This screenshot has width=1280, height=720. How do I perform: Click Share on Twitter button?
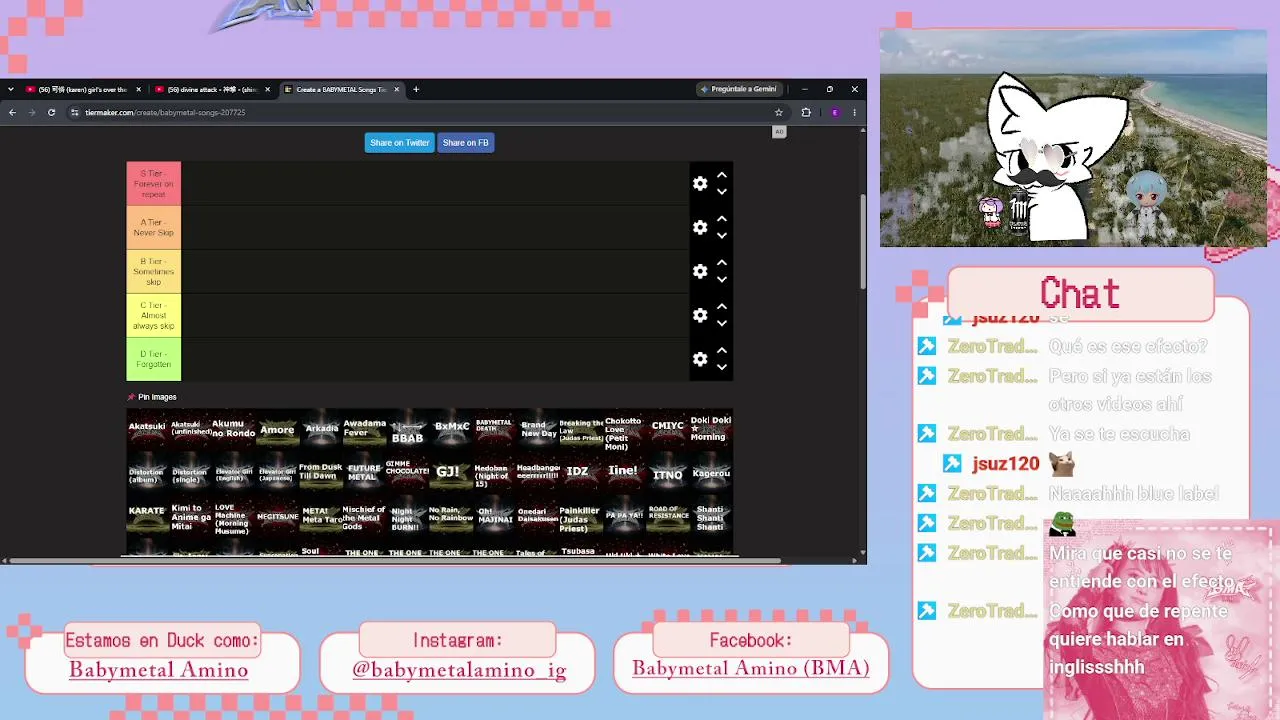399,143
